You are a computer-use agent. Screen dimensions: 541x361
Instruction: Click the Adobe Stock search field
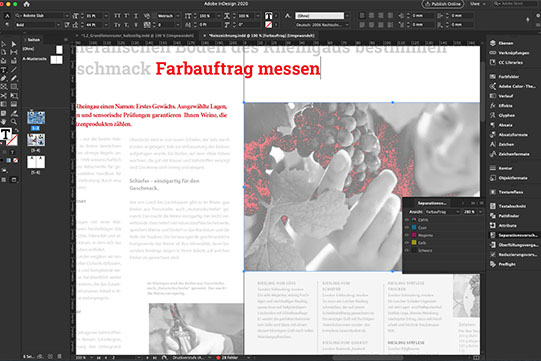click(516, 4)
